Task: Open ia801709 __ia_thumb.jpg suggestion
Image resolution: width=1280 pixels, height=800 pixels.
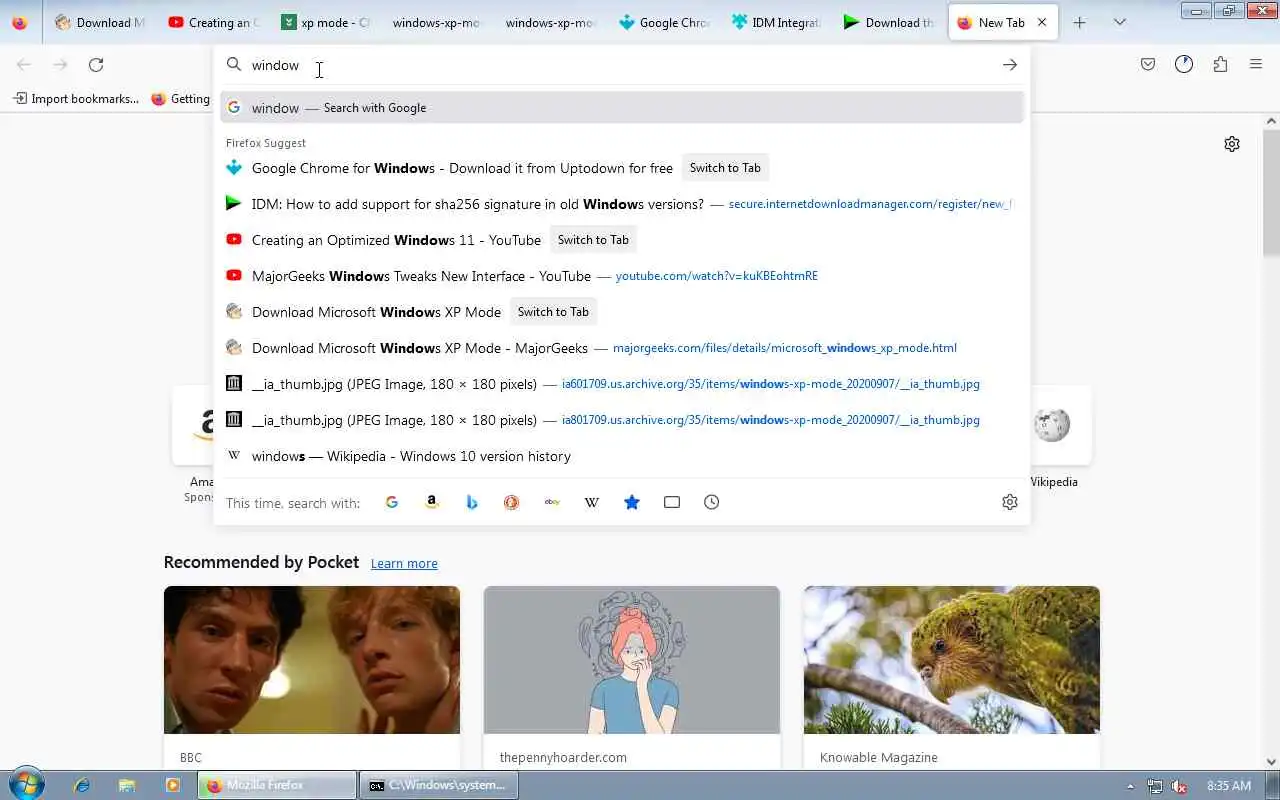Action: 622,420
